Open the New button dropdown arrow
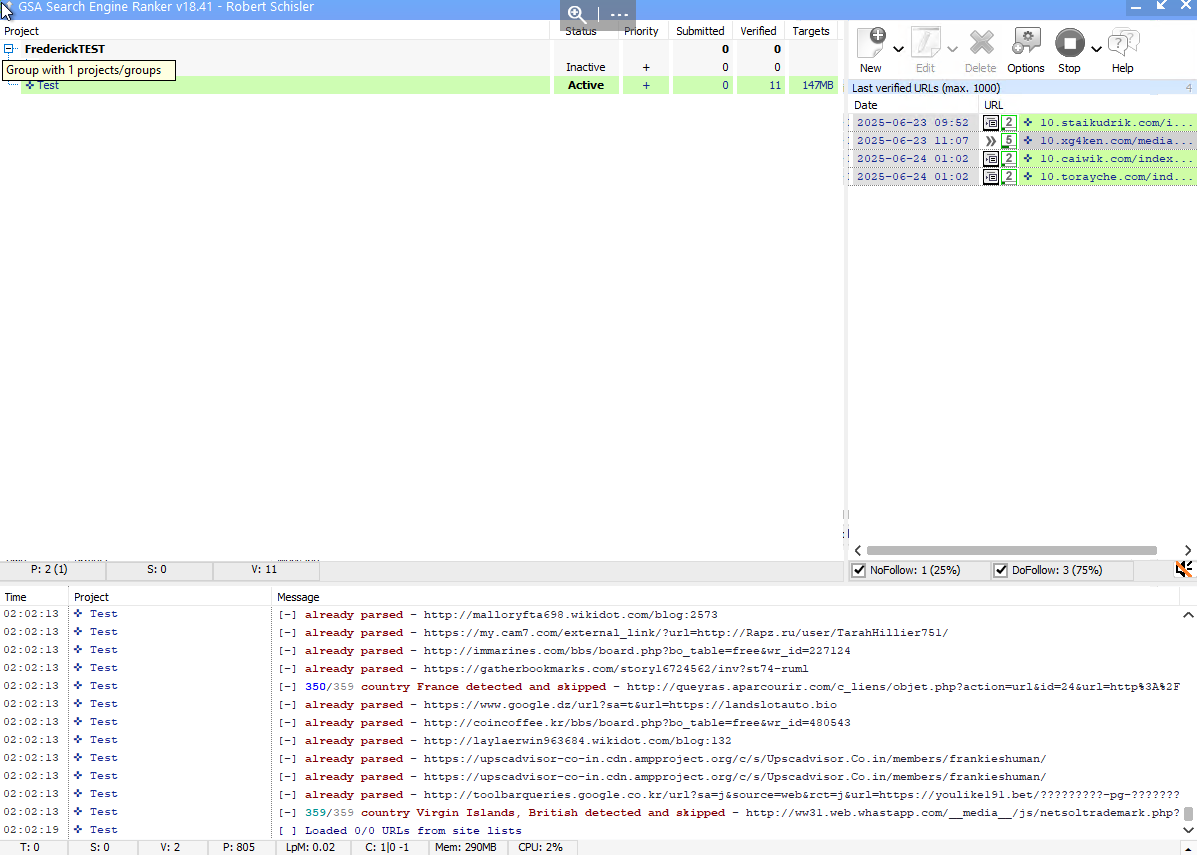This screenshot has height=855, width=1197. 899,49
